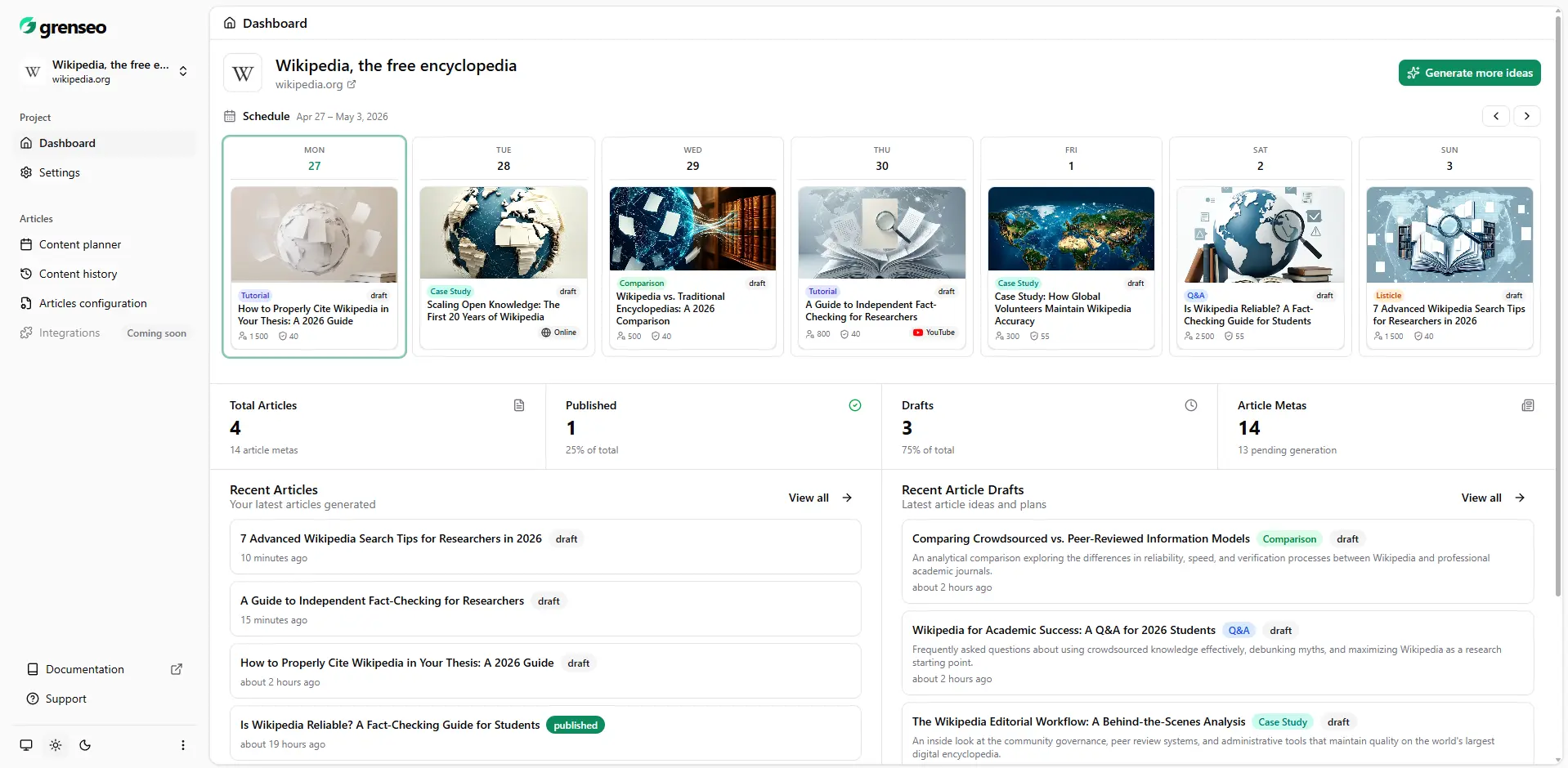1568x768 pixels.
Task: Open A Guide to Independent Fact-Checking row
Action: pos(545,609)
